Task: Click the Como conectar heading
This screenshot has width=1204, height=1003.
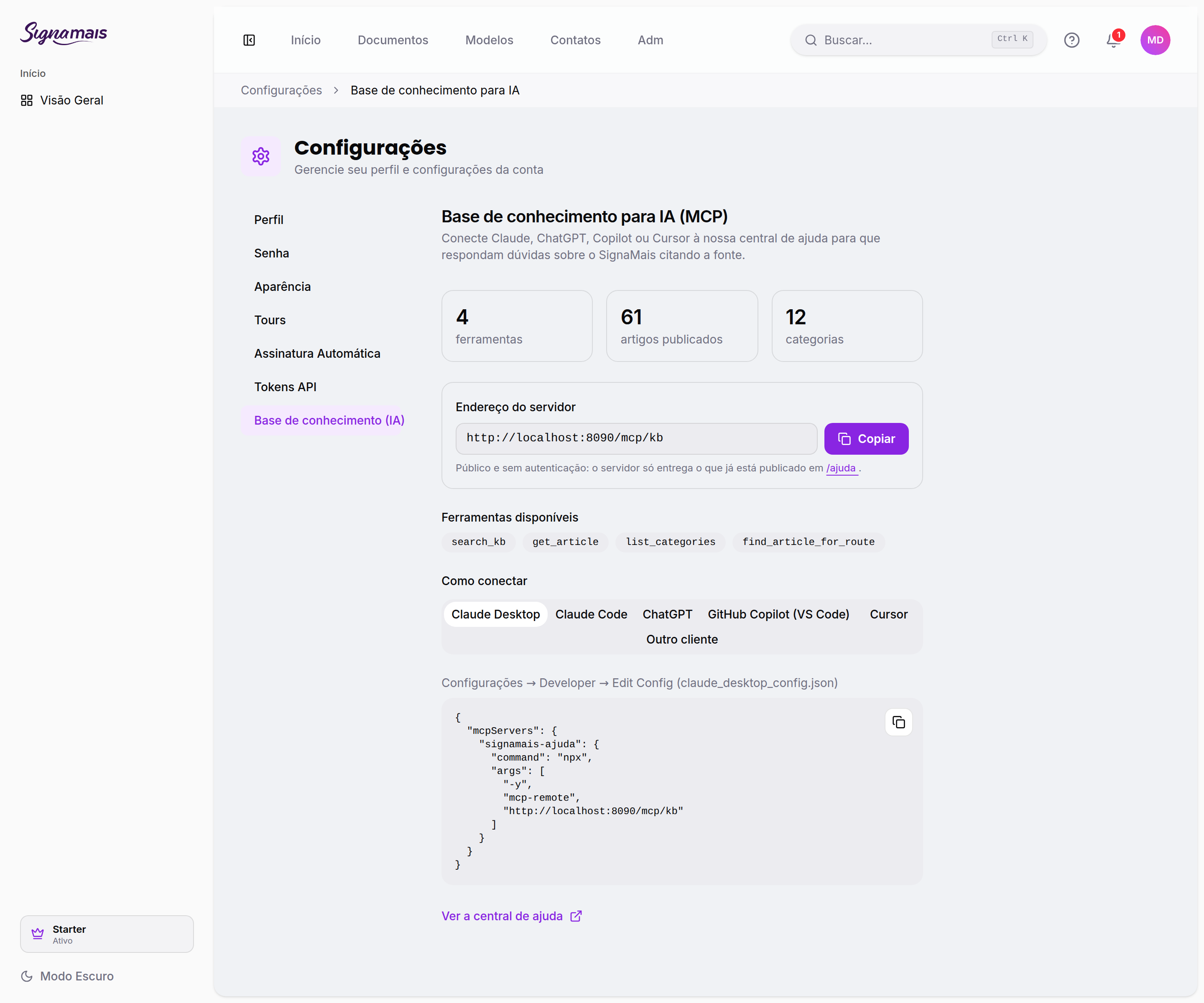Action: [485, 581]
